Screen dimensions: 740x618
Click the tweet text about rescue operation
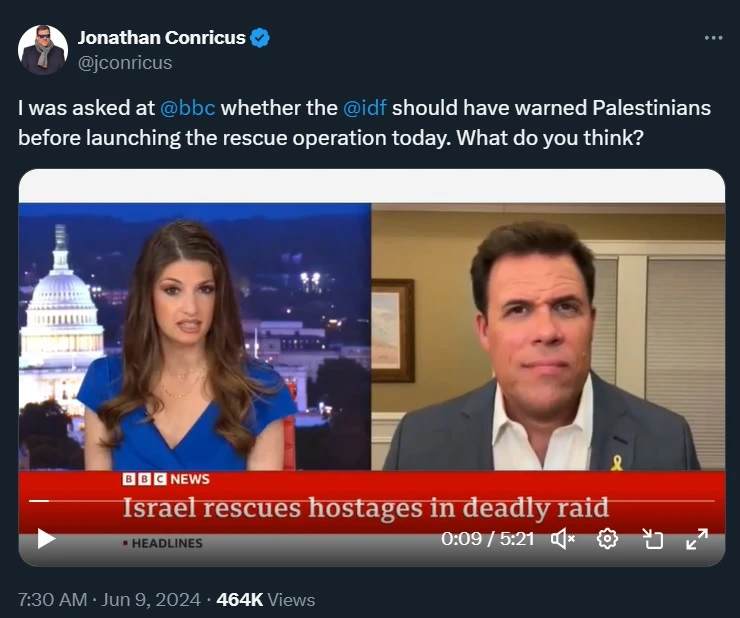pos(364,123)
